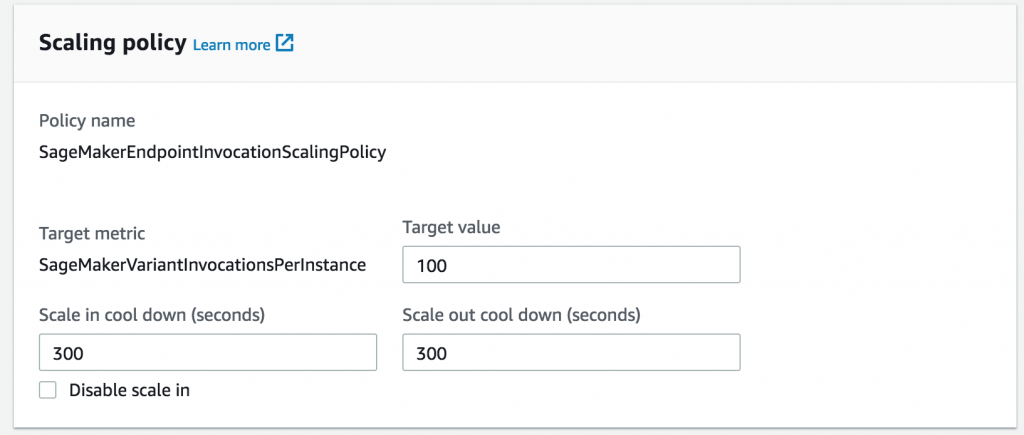The image size is (1024, 435).
Task: Click the external link icon beside Learn more
Action: pos(285,43)
